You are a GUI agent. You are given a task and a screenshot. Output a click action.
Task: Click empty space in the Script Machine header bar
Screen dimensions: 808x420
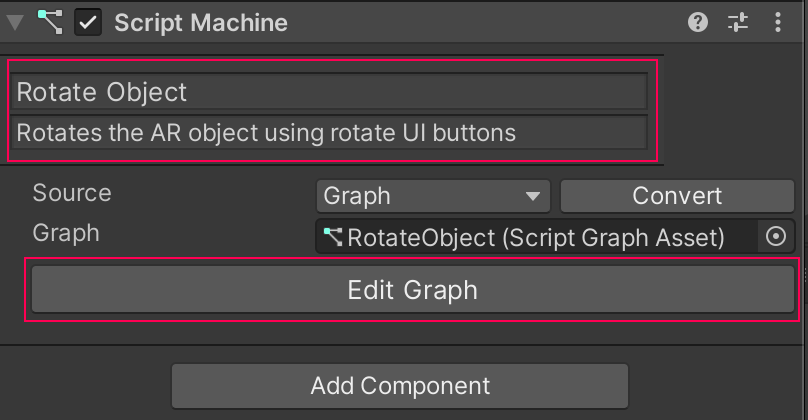[x=480, y=22]
